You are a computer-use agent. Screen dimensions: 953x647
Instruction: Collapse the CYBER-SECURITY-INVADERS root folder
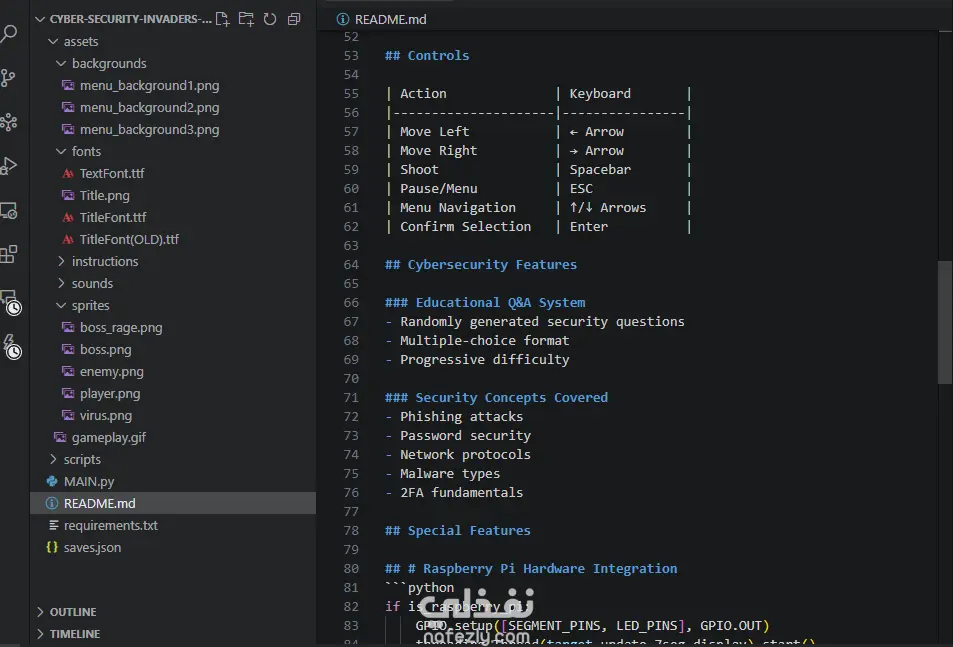tap(40, 19)
